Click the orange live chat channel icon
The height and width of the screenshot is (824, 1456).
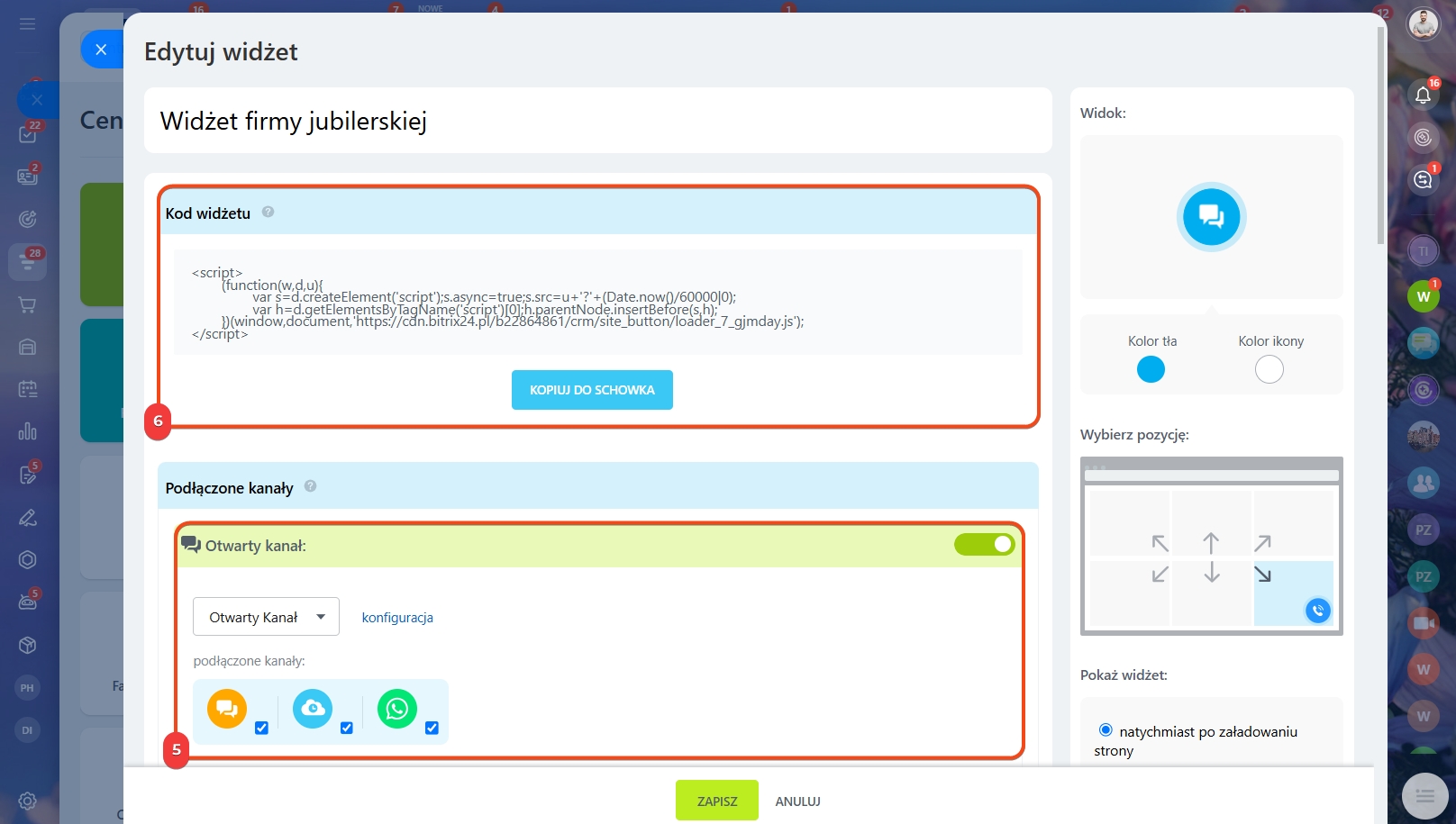point(227,709)
